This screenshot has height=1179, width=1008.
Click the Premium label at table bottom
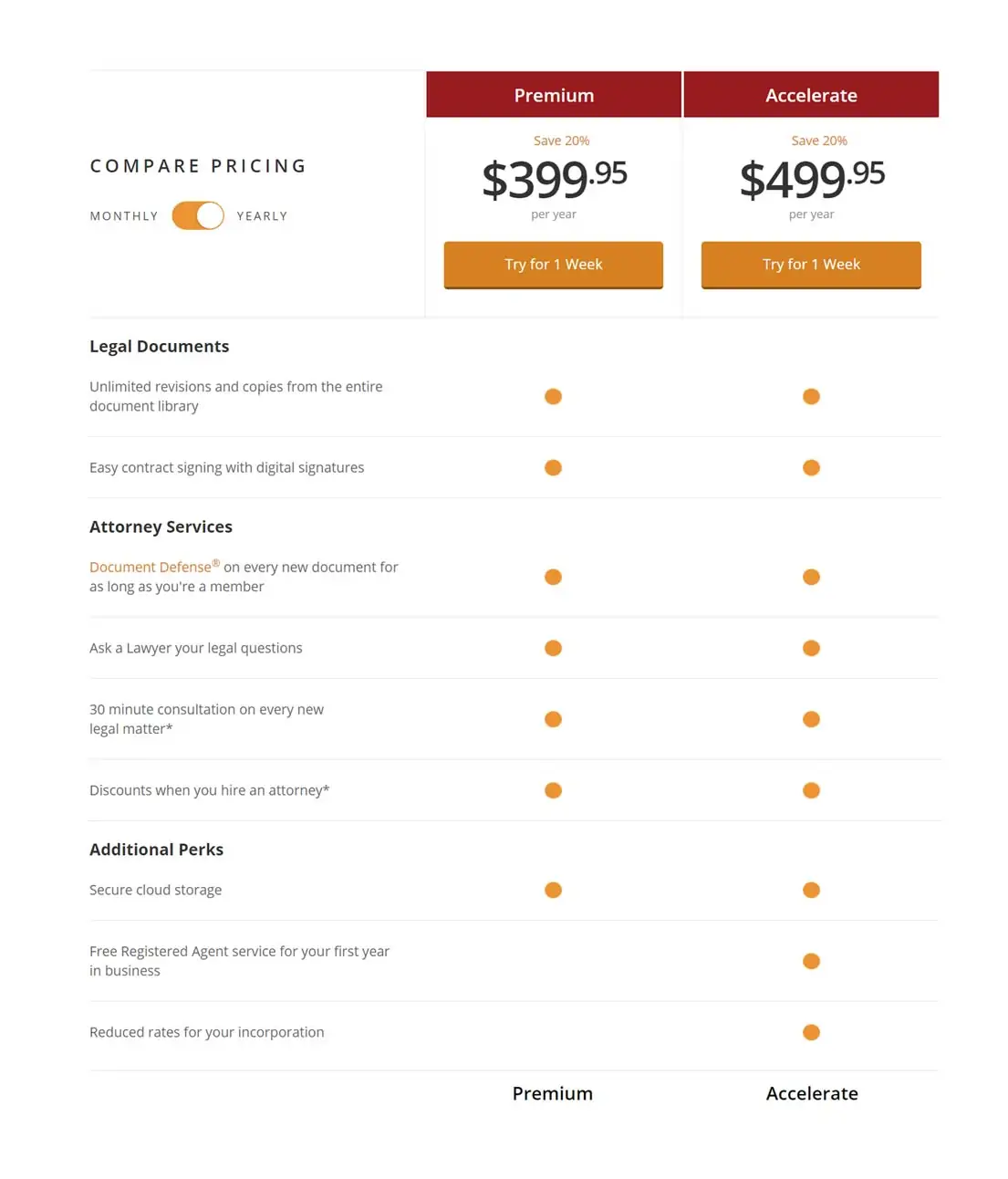point(553,1093)
